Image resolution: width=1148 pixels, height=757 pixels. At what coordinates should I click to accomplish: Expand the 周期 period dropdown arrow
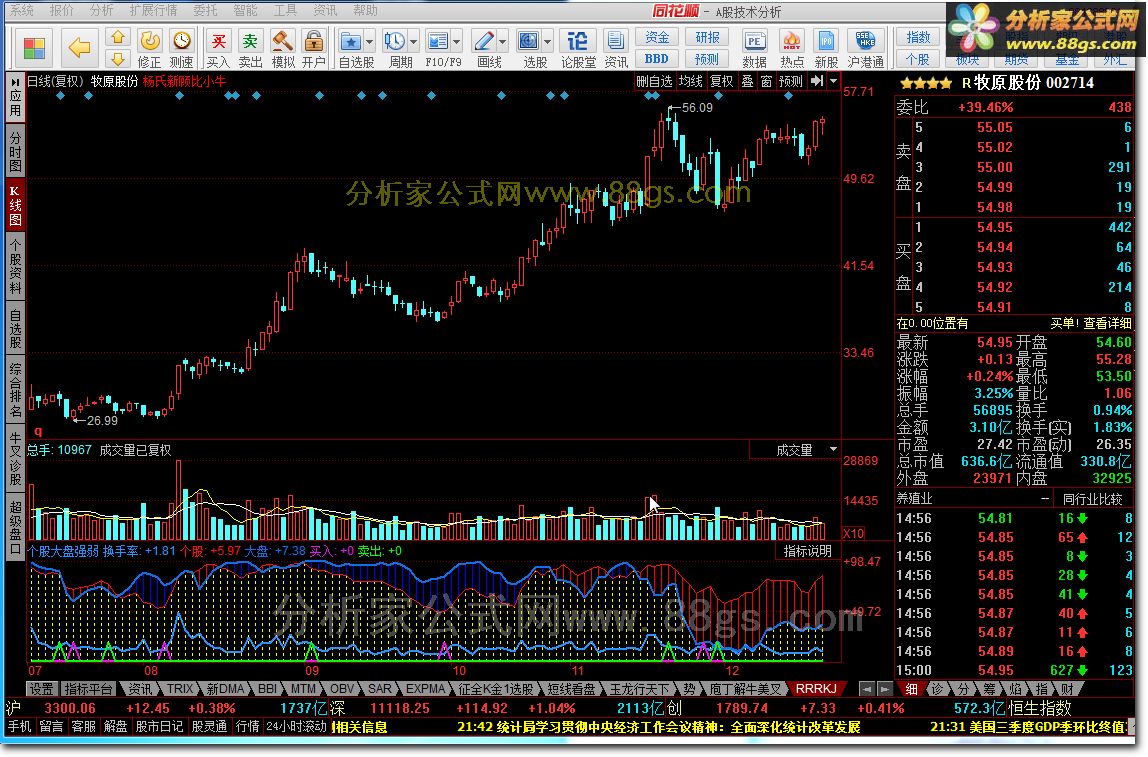(x=413, y=42)
